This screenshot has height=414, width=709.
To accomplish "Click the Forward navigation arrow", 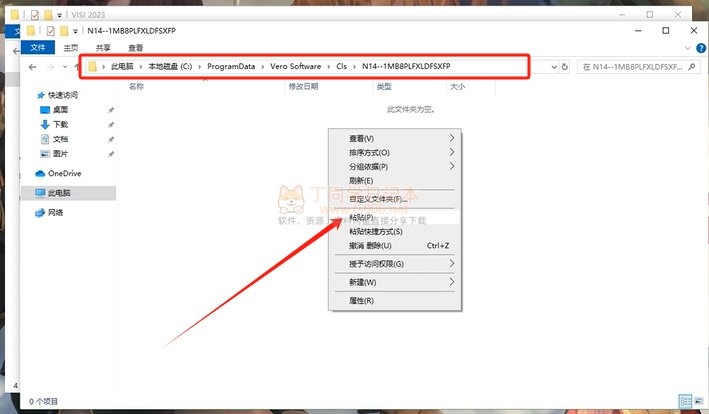I will click(50, 67).
